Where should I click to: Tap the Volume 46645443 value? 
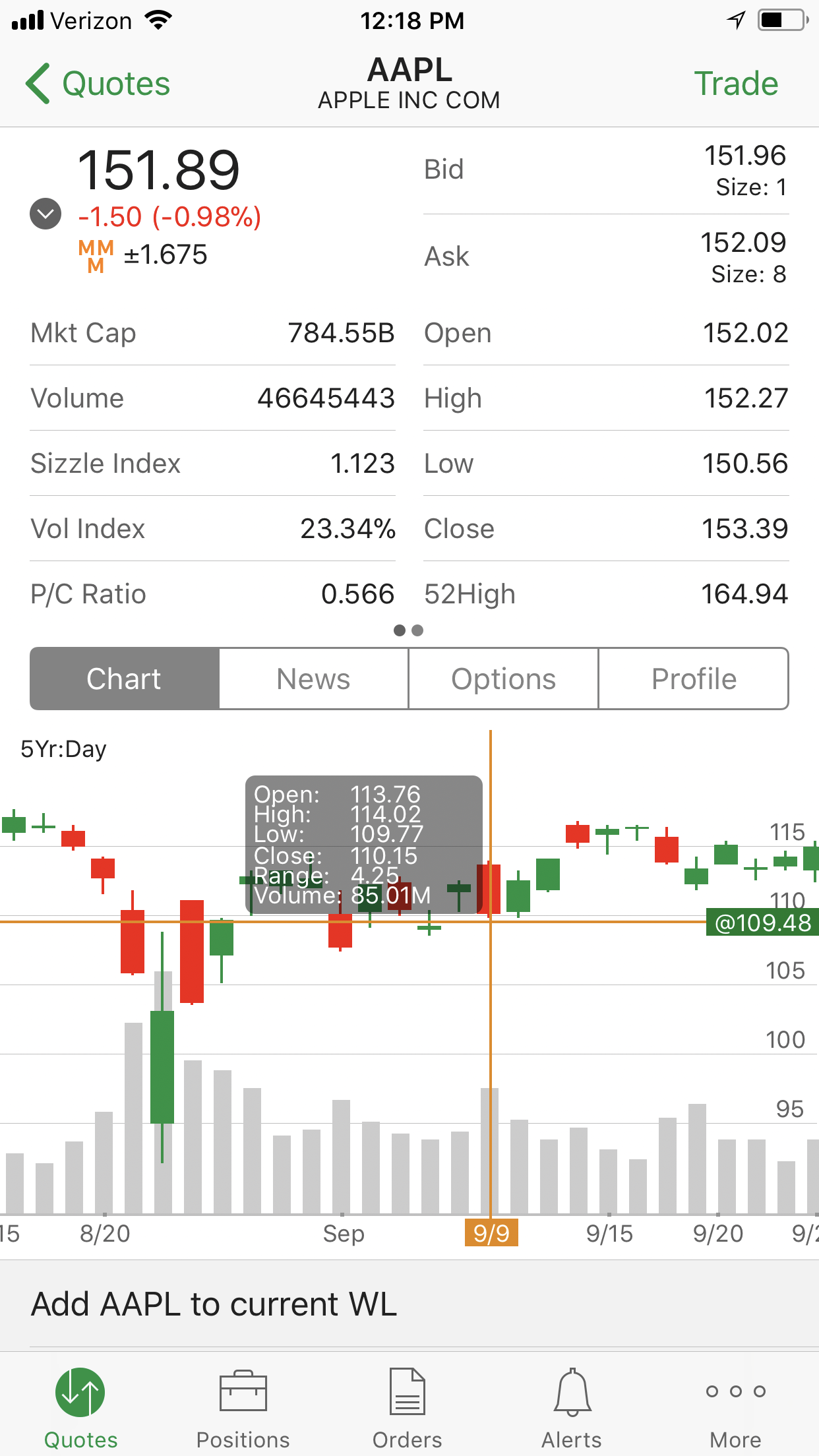pyautogui.click(x=326, y=398)
